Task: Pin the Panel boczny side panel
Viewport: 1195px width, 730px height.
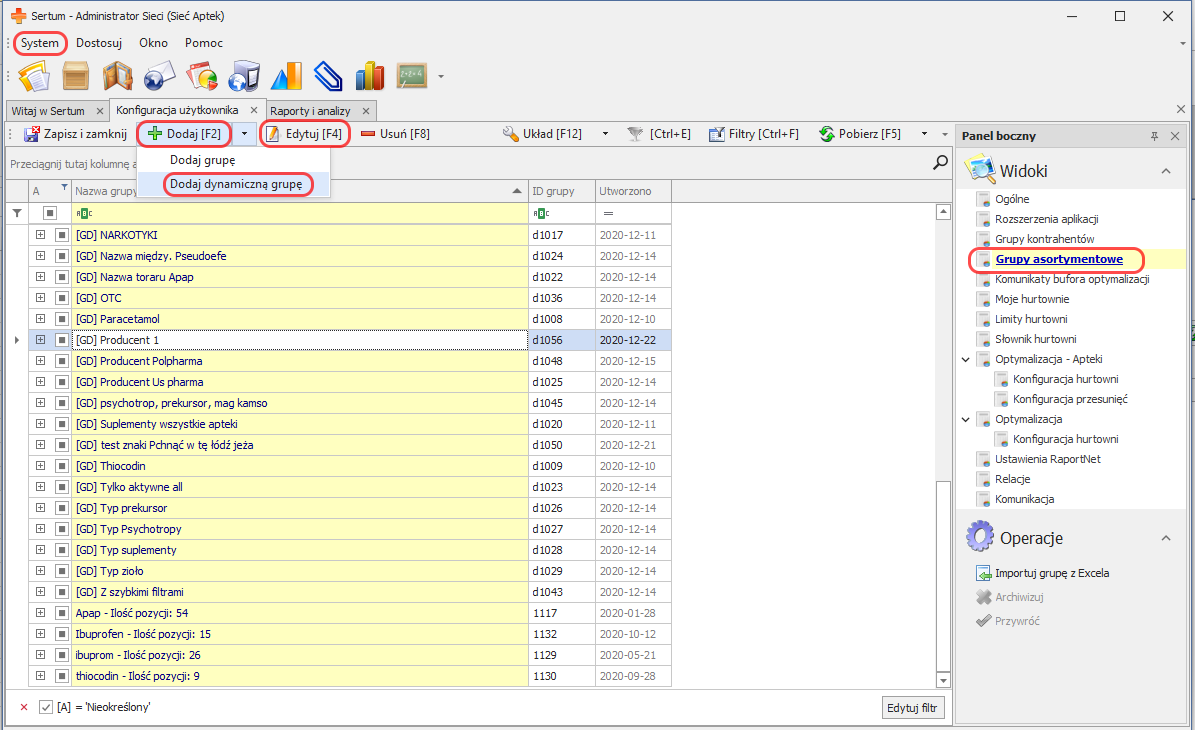Action: (x=1154, y=136)
